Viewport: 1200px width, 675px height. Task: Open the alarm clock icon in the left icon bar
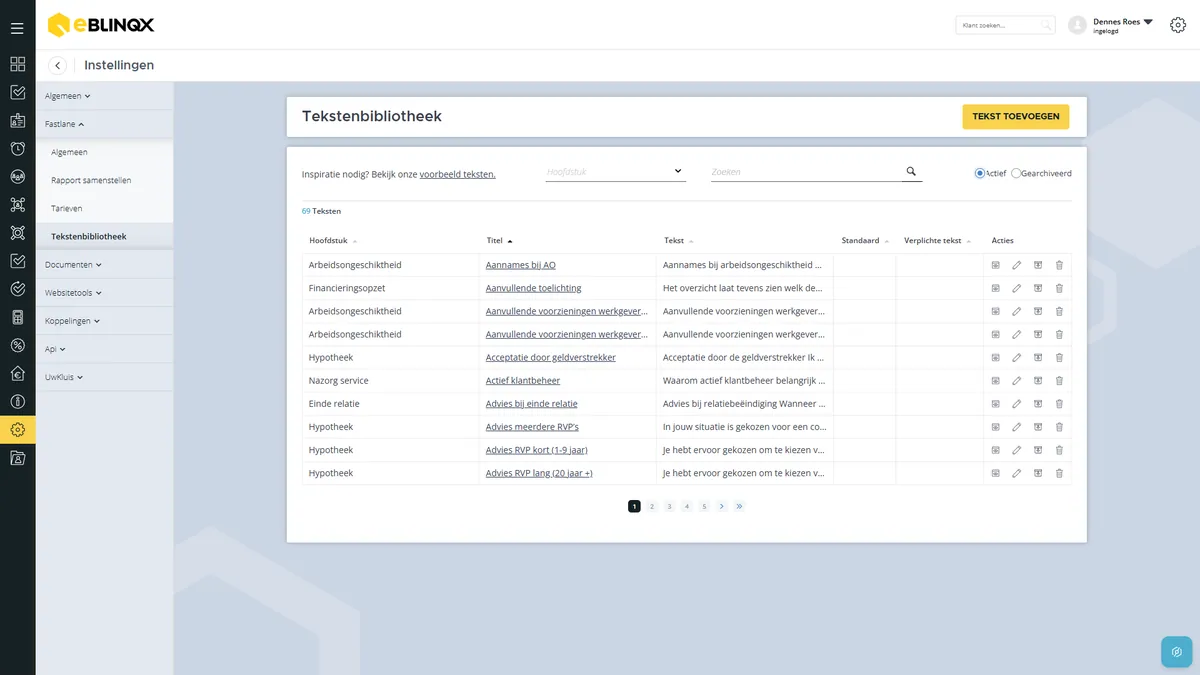click(x=17, y=149)
